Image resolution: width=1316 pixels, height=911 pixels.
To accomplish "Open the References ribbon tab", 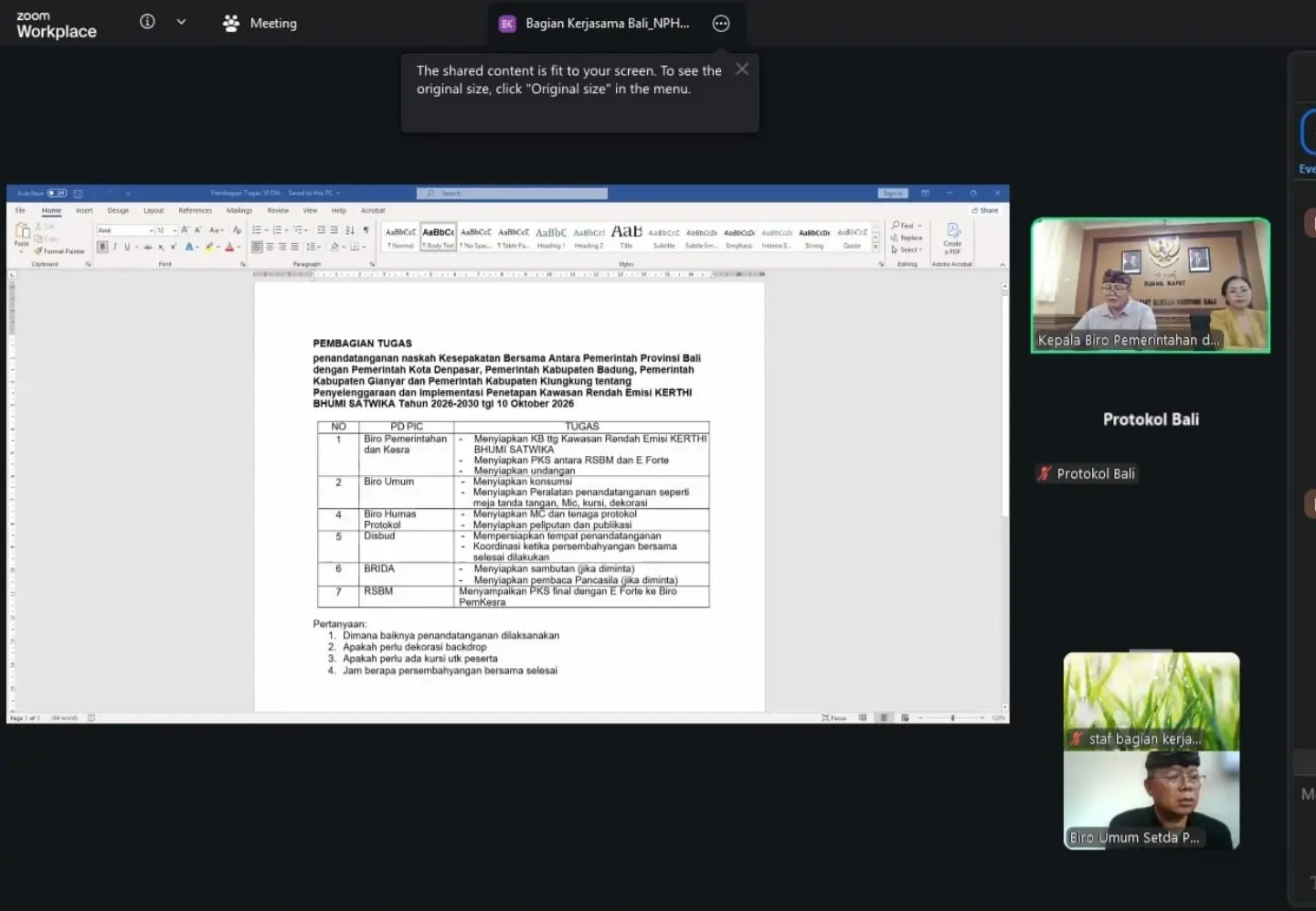I will coord(196,210).
